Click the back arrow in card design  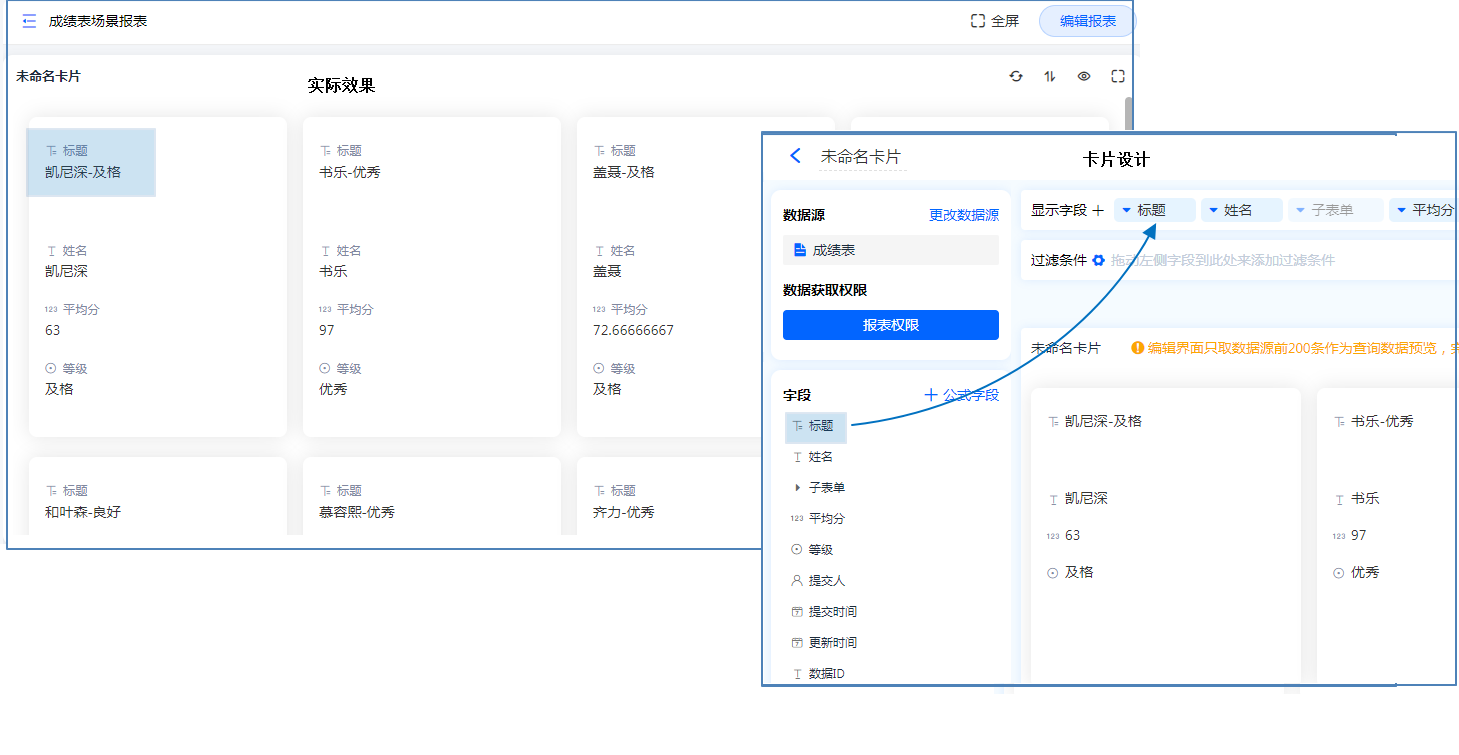coord(796,156)
